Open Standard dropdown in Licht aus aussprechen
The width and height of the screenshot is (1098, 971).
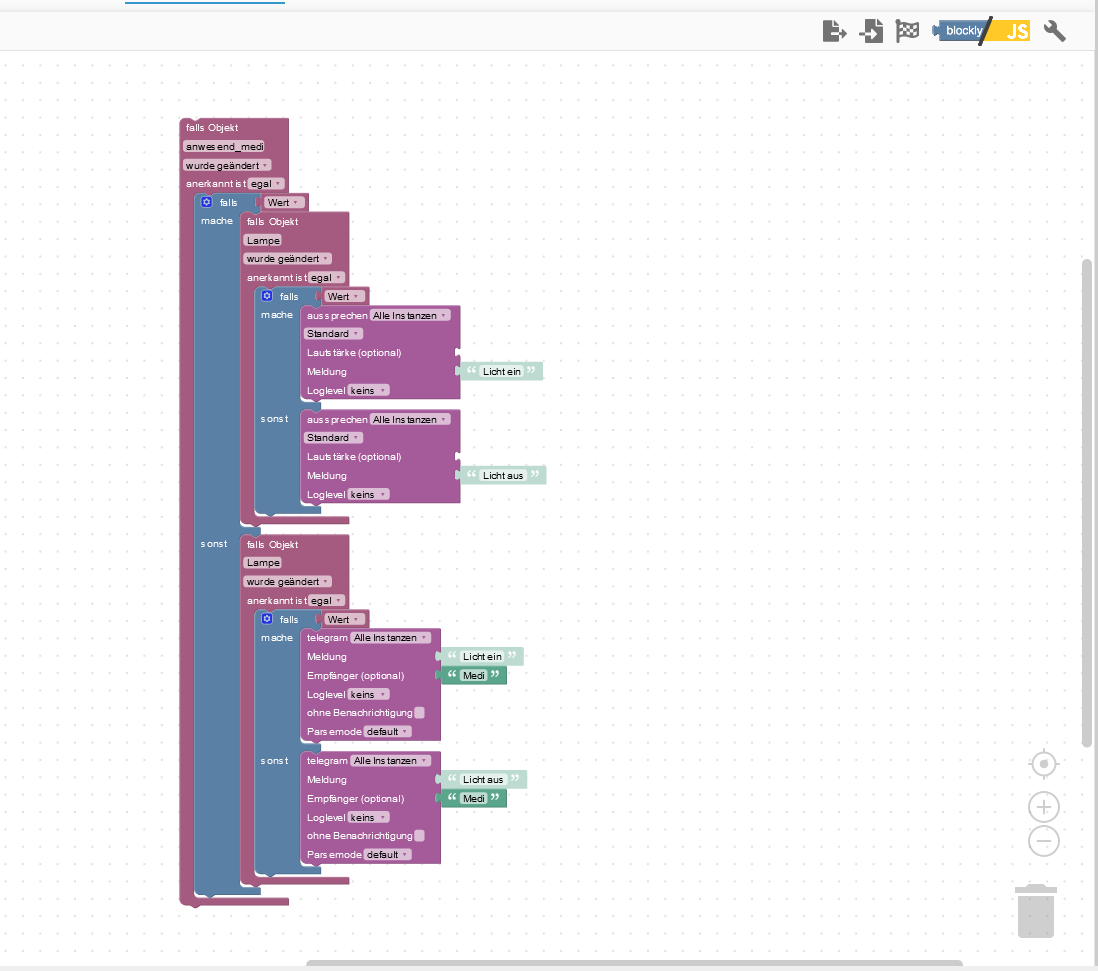click(333, 438)
